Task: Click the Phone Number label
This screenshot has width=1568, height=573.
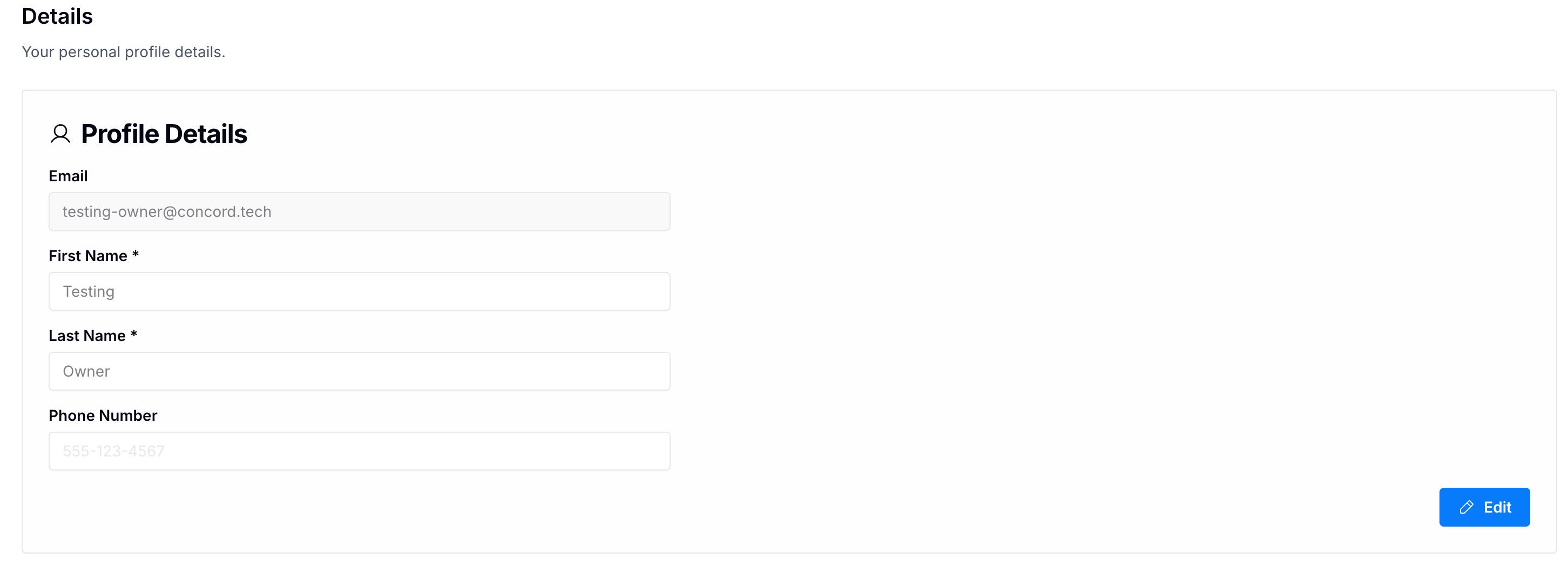Action: (x=103, y=415)
